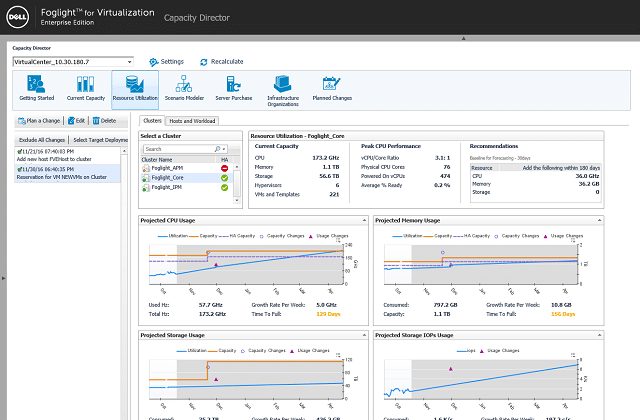Select the Foglight_APM cluster row
Viewport: 640px width, 420px height.
coord(186,168)
